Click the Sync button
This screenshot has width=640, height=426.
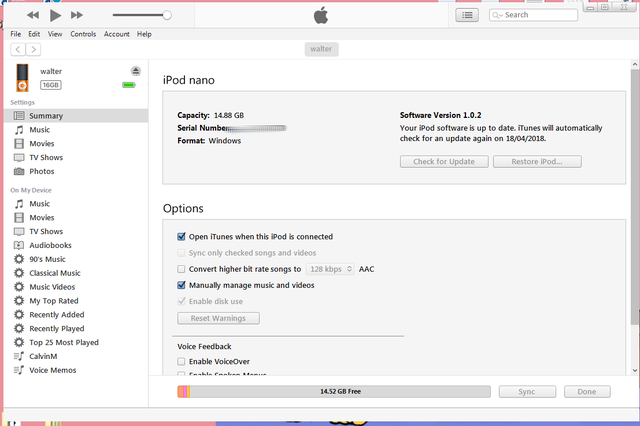[x=527, y=392]
